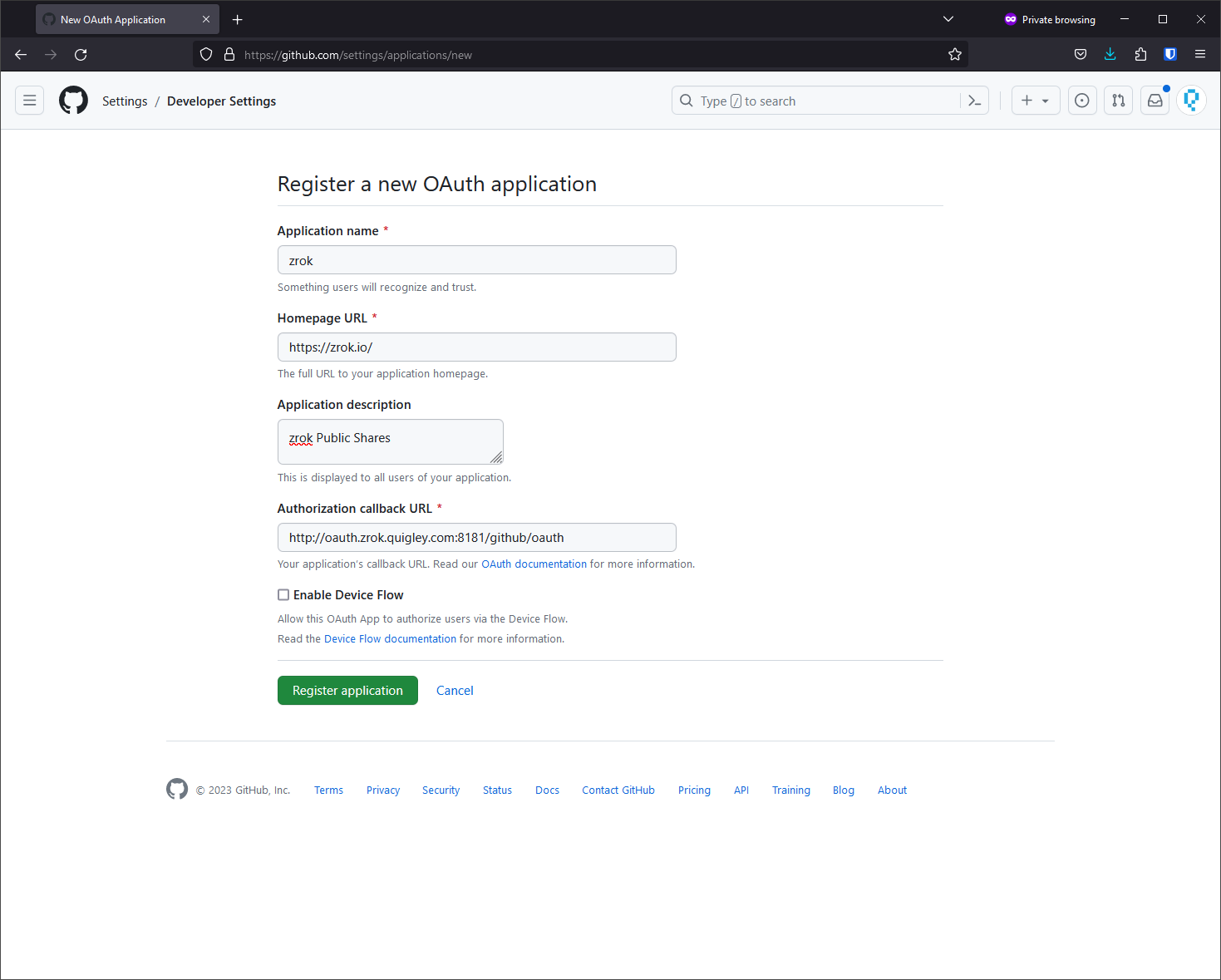Expand the create new plus dropdown

tap(1035, 101)
